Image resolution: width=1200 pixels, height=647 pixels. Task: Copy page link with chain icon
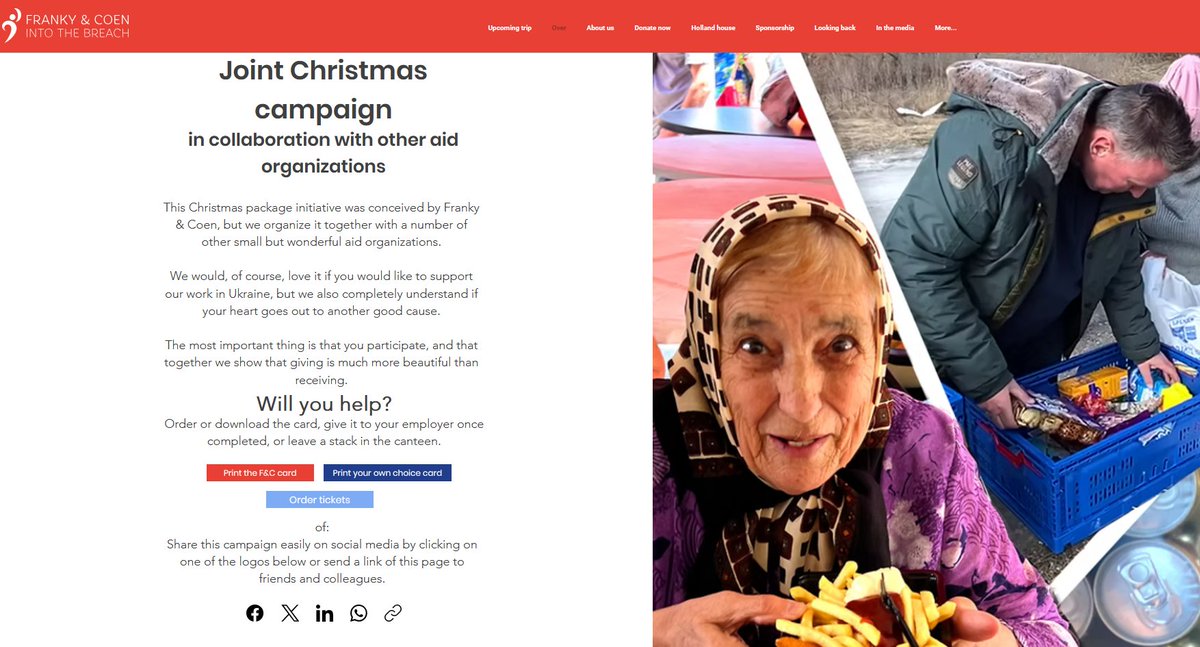[x=393, y=613]
